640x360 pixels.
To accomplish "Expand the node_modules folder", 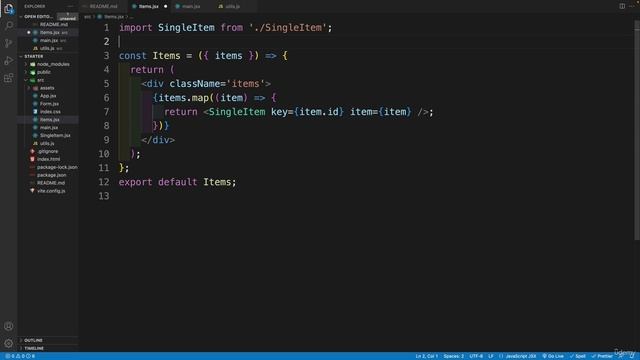I will 26,64.
